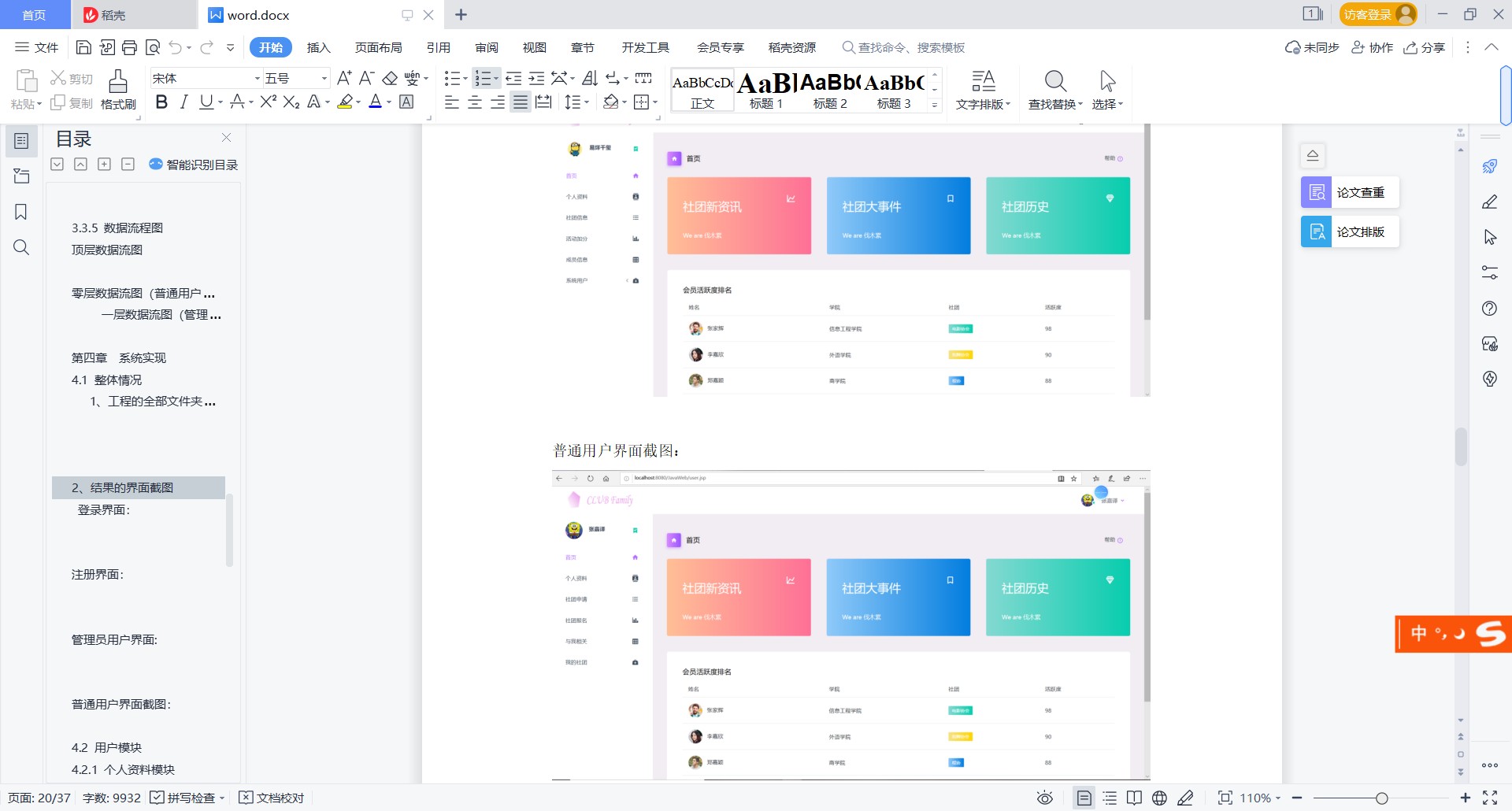This screenshot has height=811, width=1512.
Task: Open the font size dropdown
Action: click(x=324, y=79)
